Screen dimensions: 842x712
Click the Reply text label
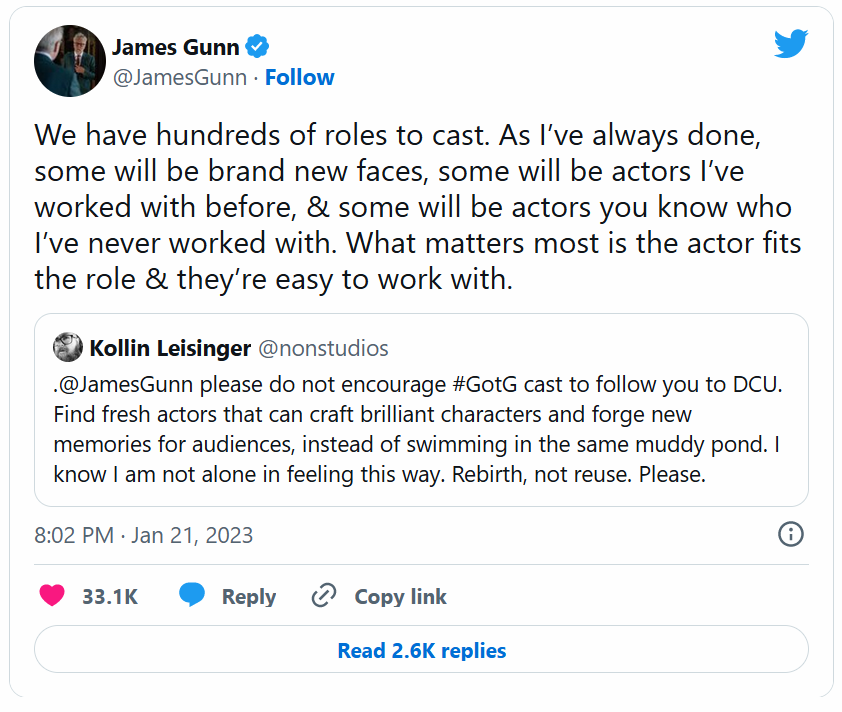[248, 597]
